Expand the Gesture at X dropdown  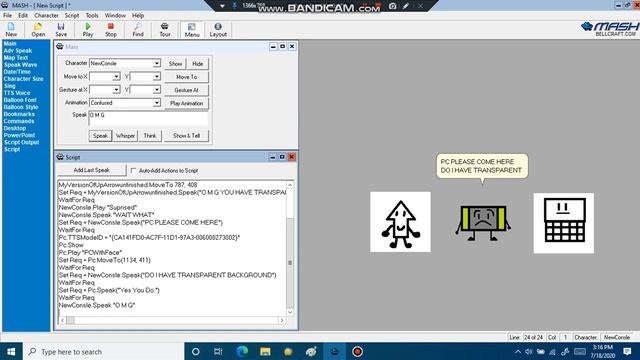[x=116, y=90]
